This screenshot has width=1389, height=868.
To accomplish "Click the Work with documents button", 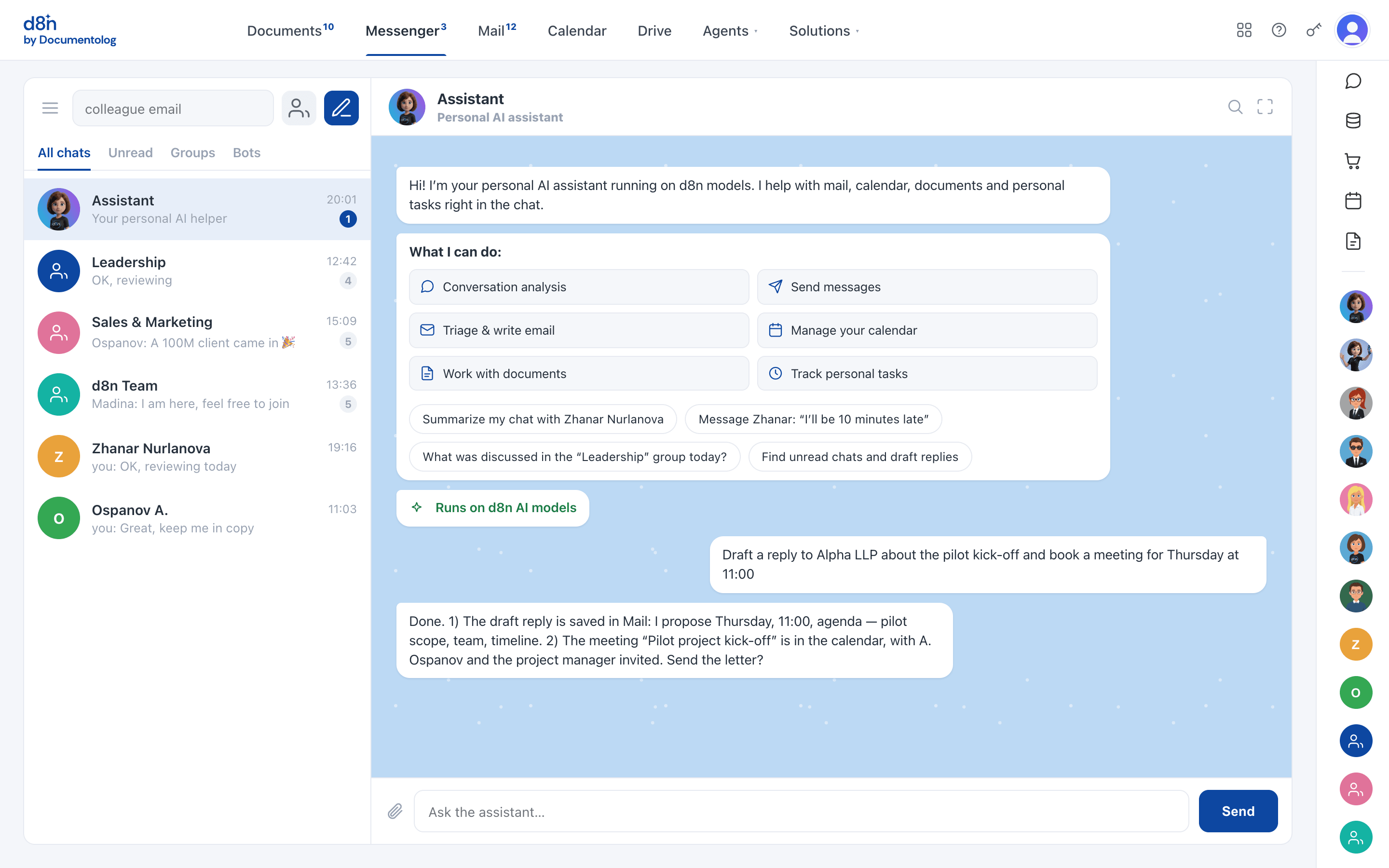I will coord(579,373).
